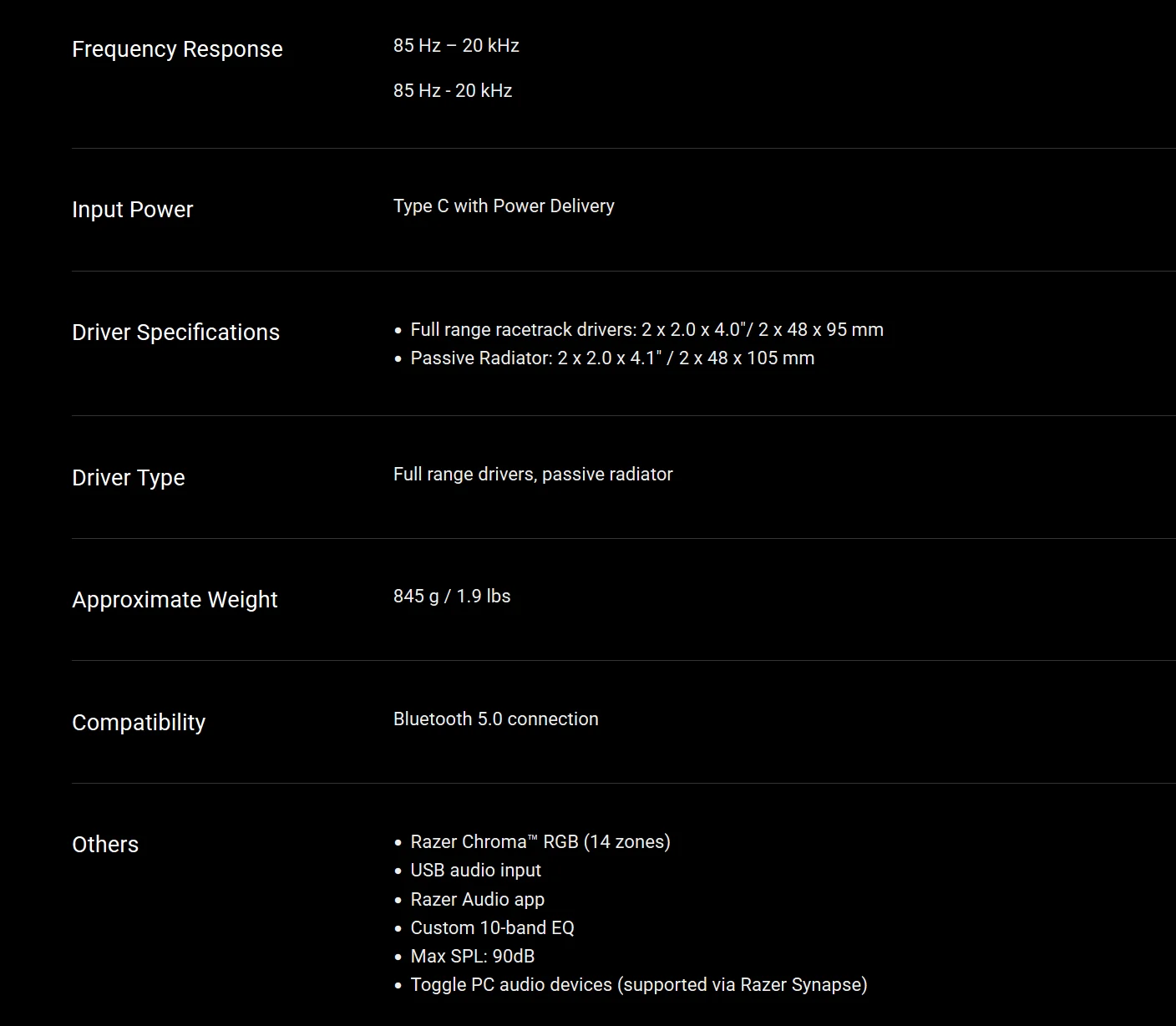The width and height of the screenshot is (1176, 1026).
Task: Click the 845 g / 1.9 lbs value
Action: click(452, 597)
